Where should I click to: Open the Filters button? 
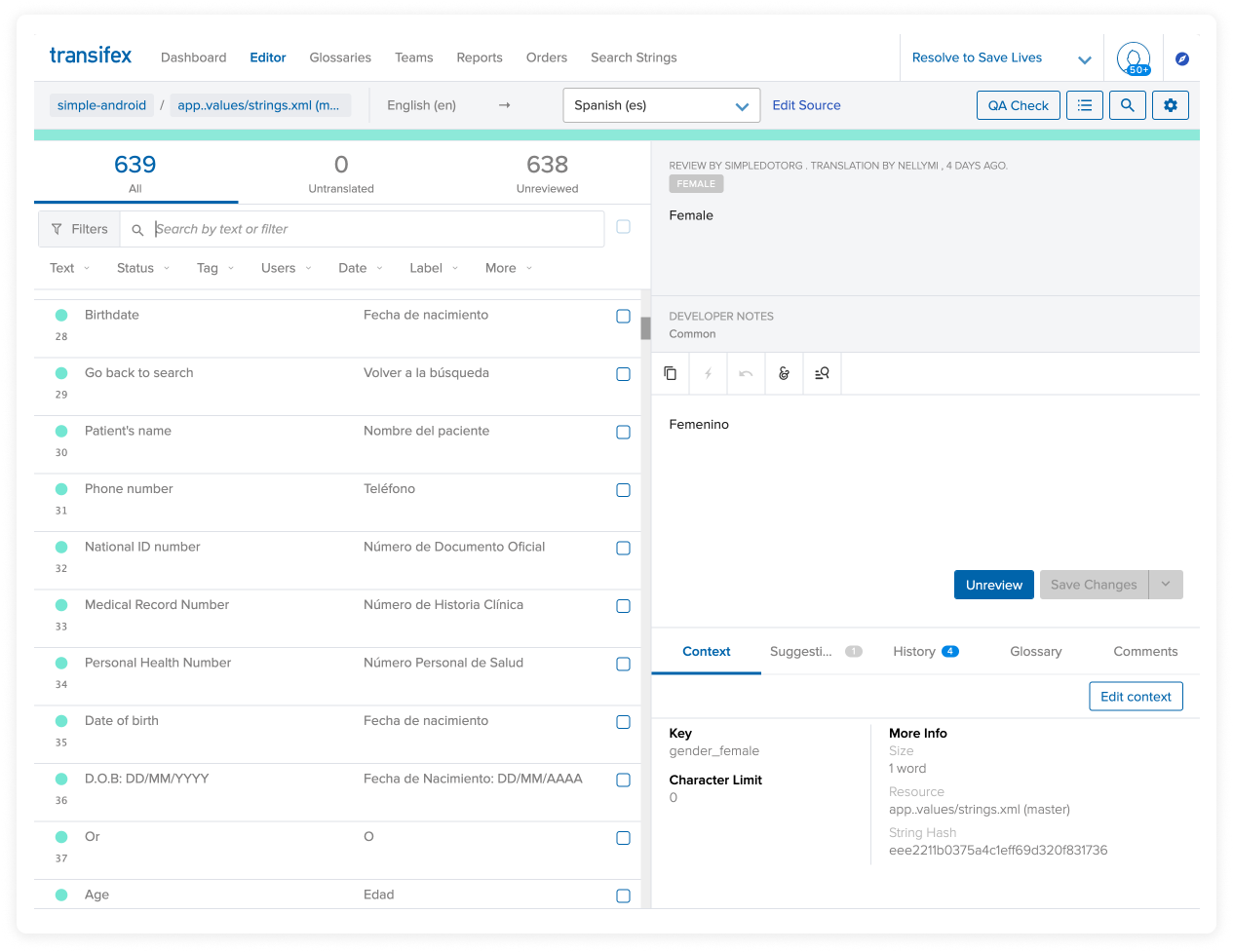click(80, 229)
